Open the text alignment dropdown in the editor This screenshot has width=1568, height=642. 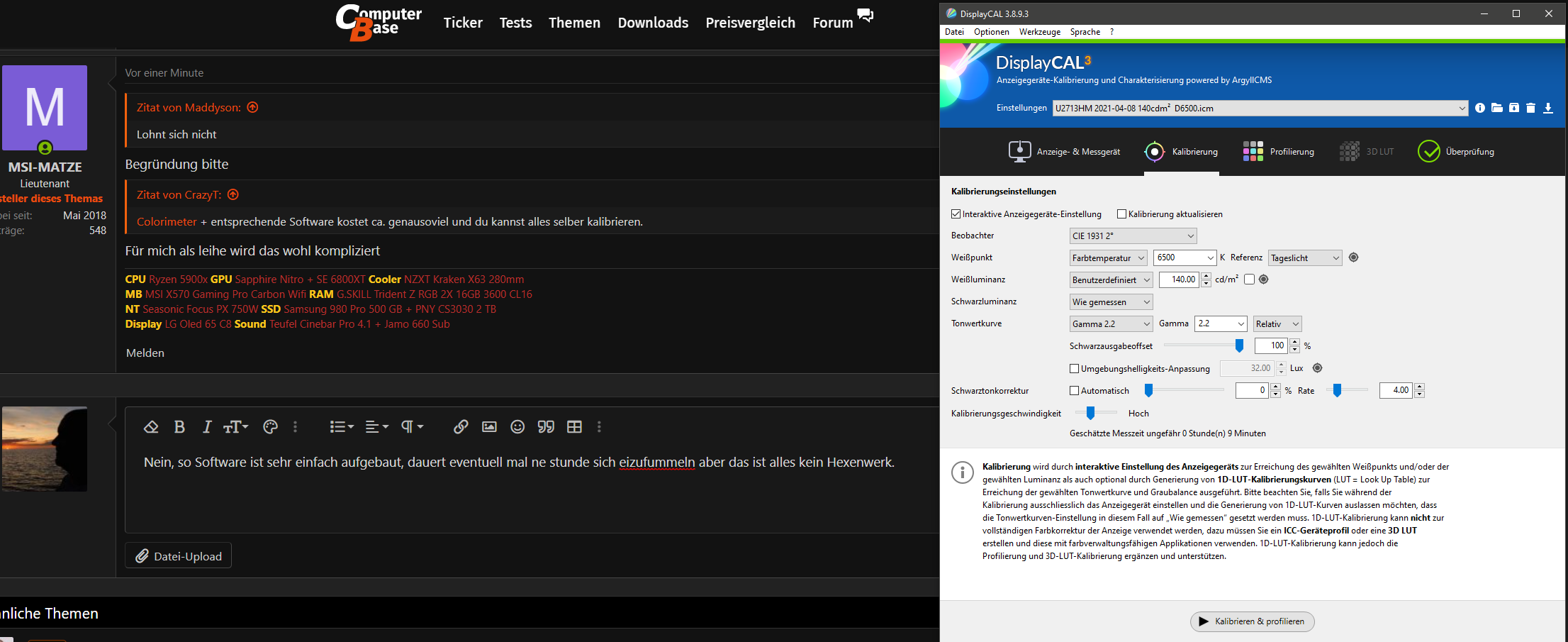coord(377,426)
